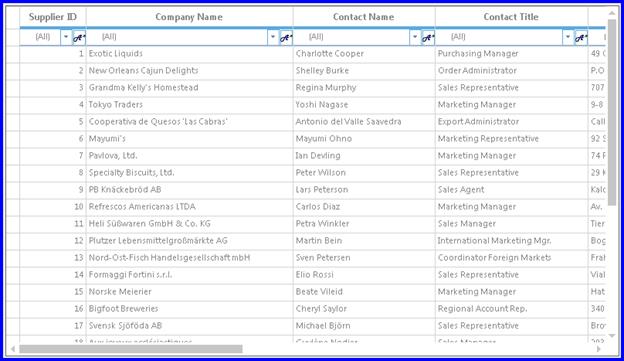The height and width of the screenshot is (361, 624).
Task: Click the Contact Title filter operator icon
Action: [x=581, y=37]
